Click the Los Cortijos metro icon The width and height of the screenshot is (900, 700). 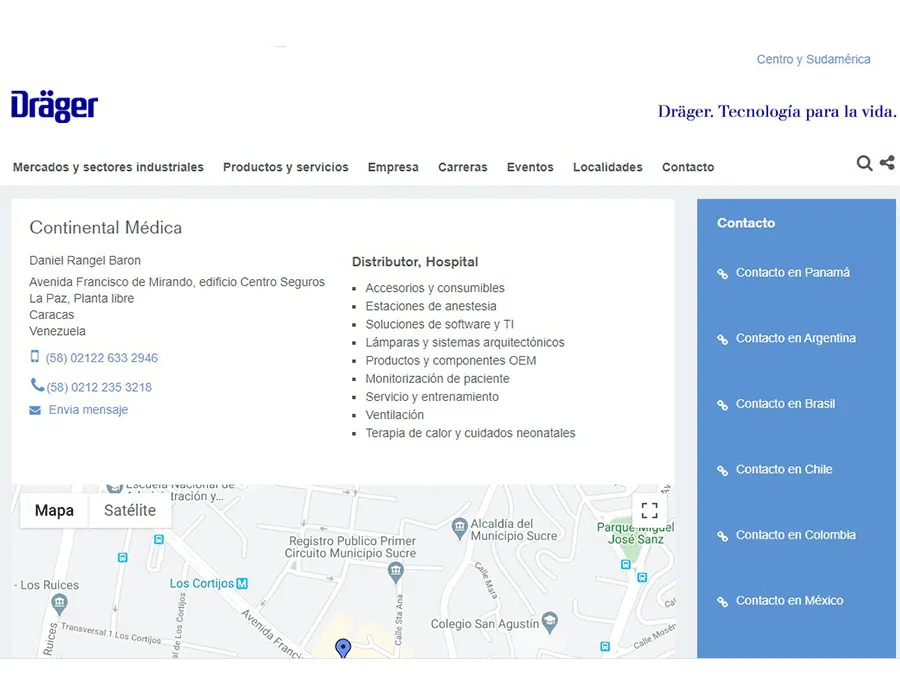tap(242, 584)
